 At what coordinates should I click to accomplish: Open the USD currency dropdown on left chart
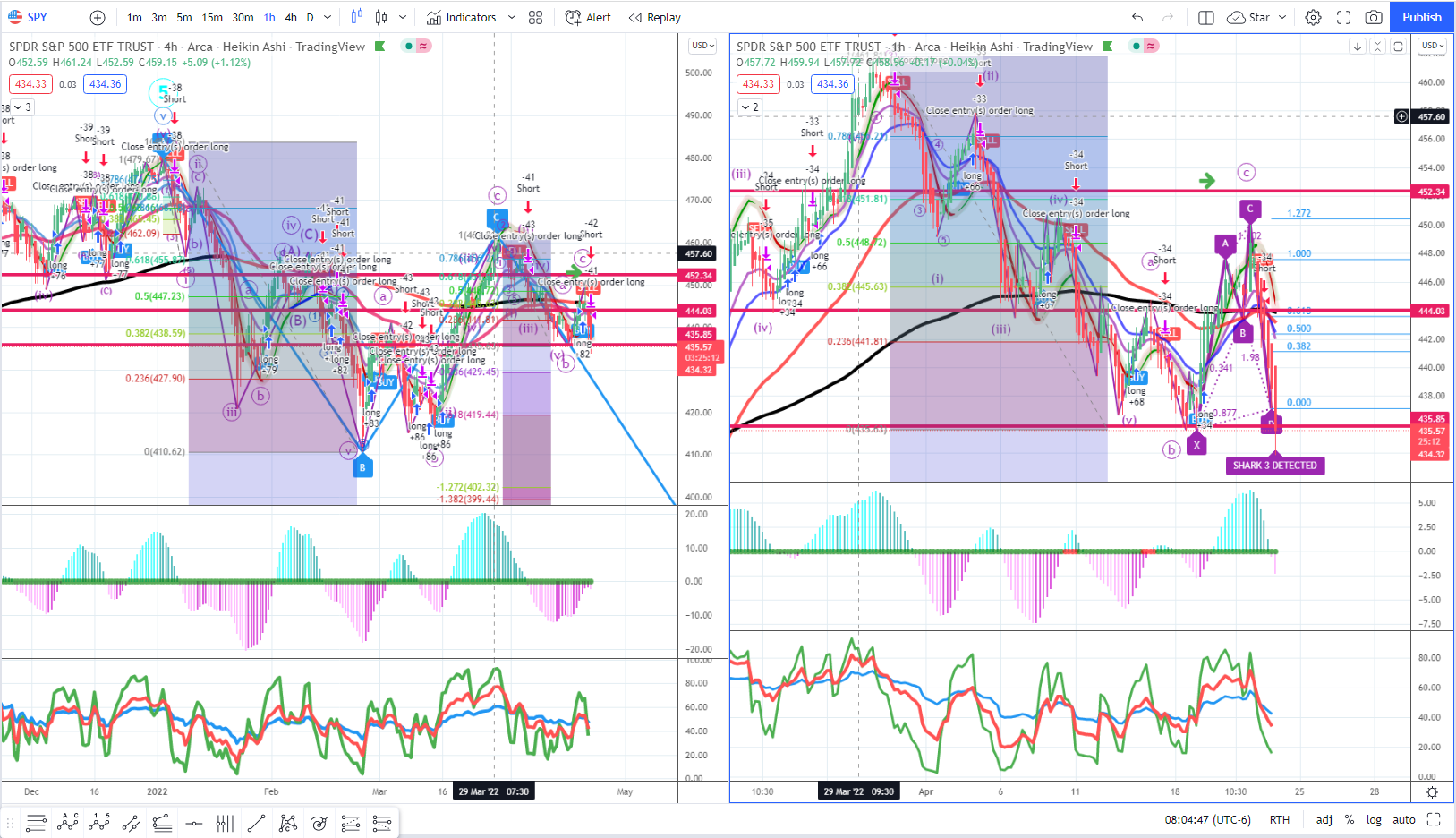click(x=701, y=46)
